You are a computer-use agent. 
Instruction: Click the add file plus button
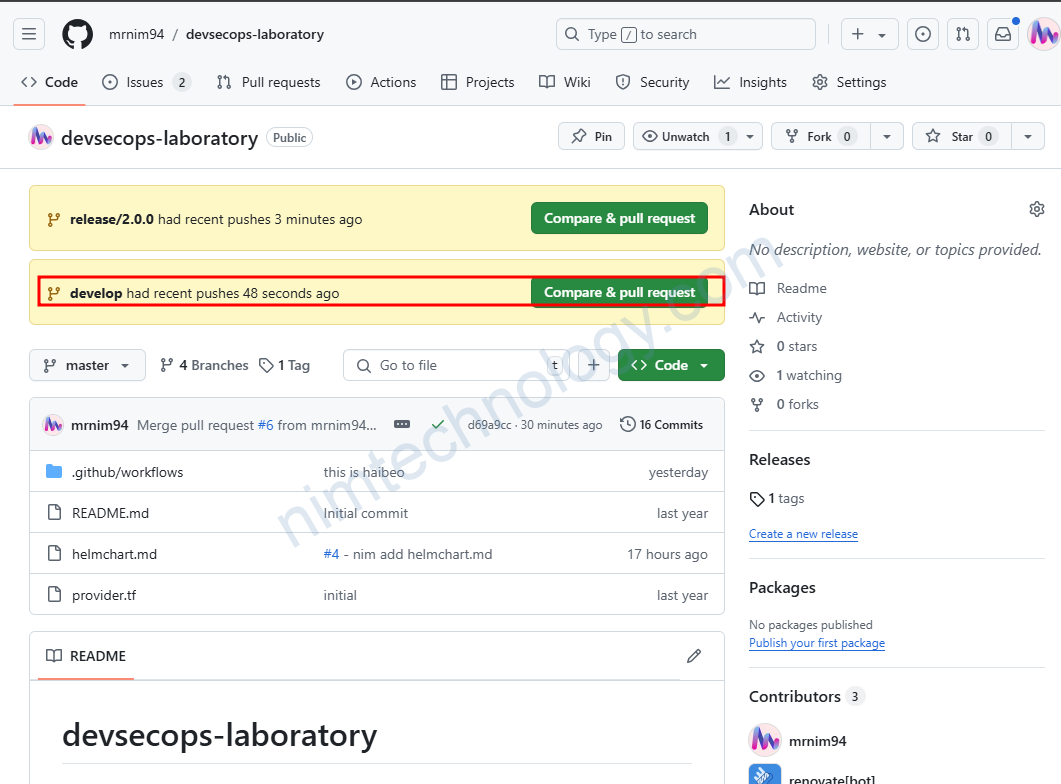coord(593,365)
